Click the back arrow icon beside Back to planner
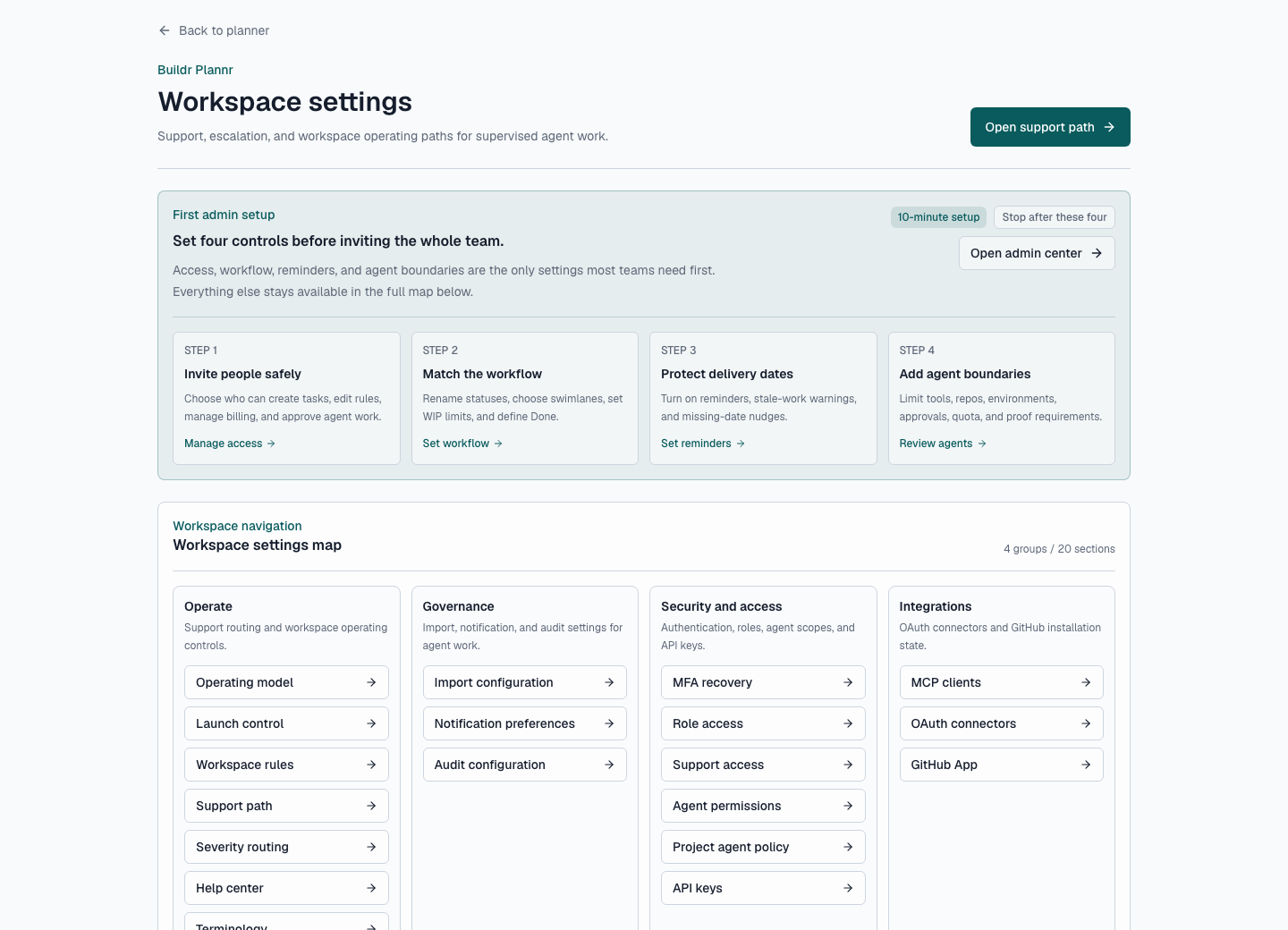 [x=165, y=30]
